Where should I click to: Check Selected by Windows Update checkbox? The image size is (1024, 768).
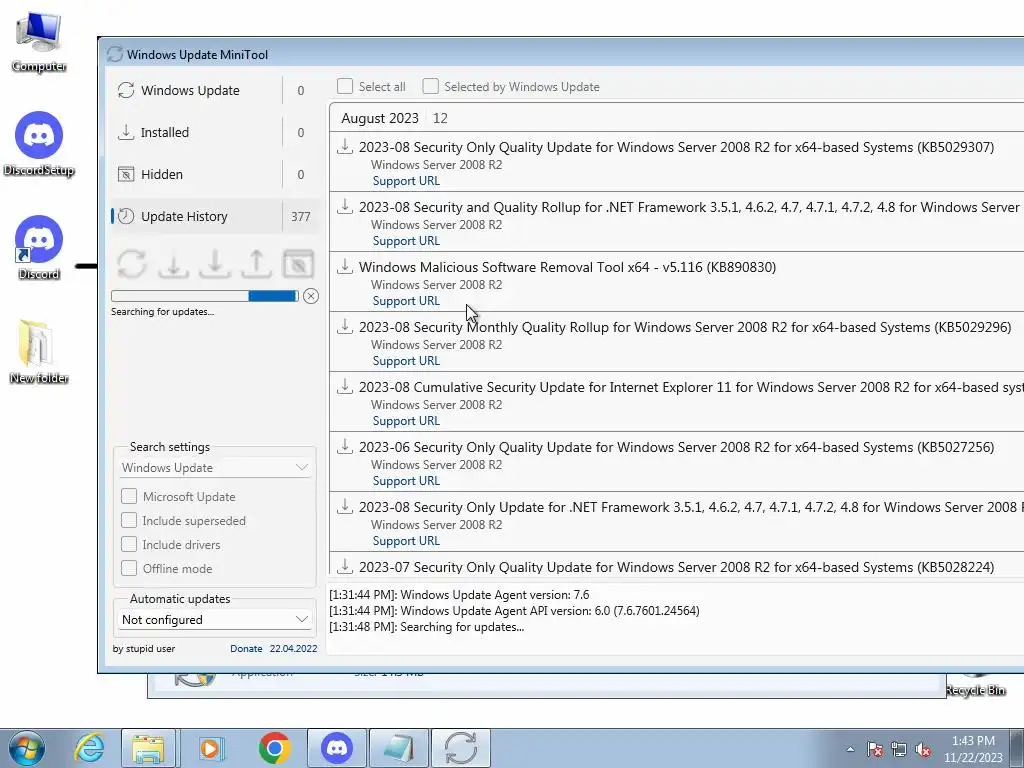[430, 86]
